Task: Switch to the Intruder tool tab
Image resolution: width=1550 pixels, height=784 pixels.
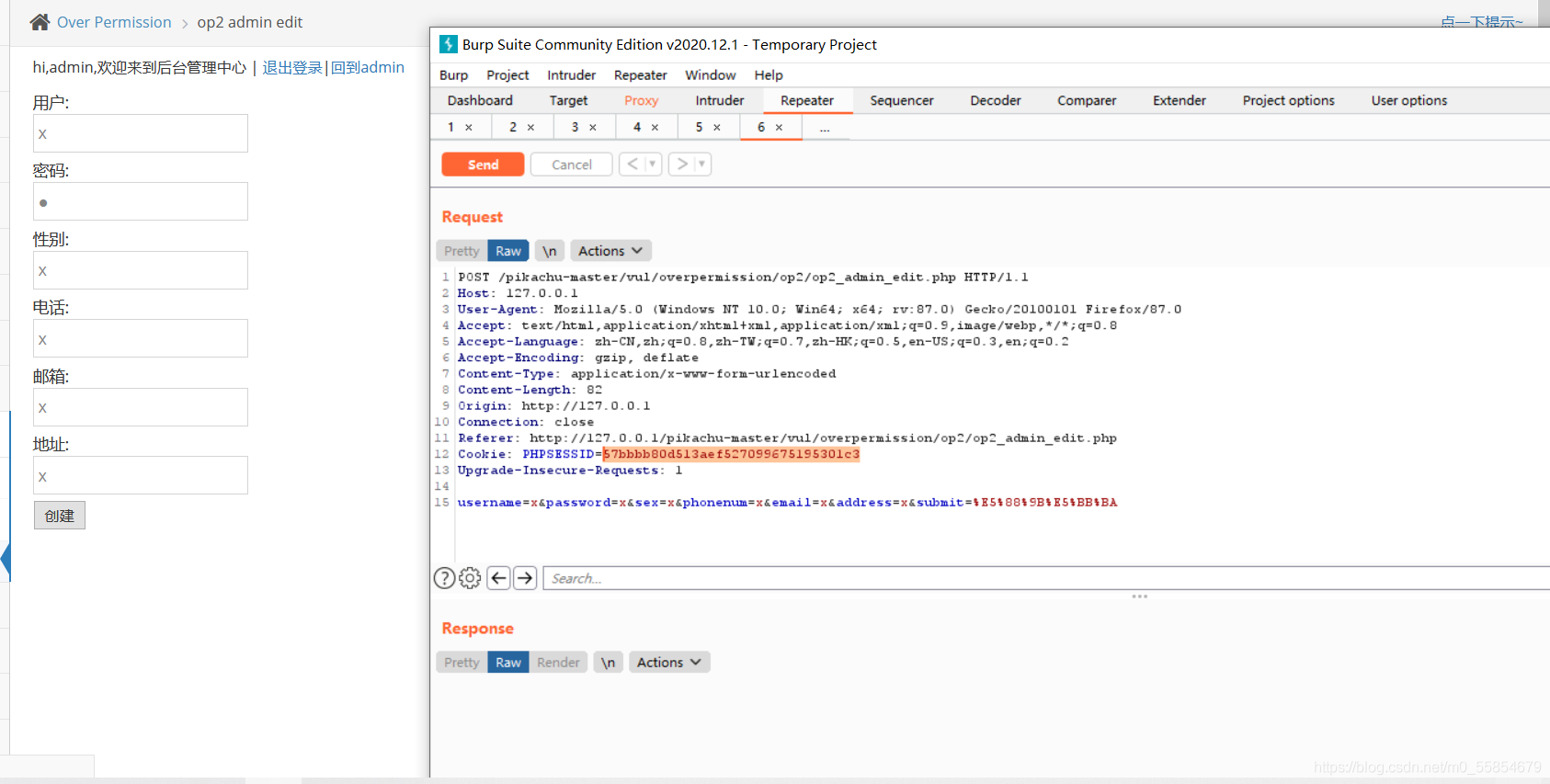Action: (720, 101)
